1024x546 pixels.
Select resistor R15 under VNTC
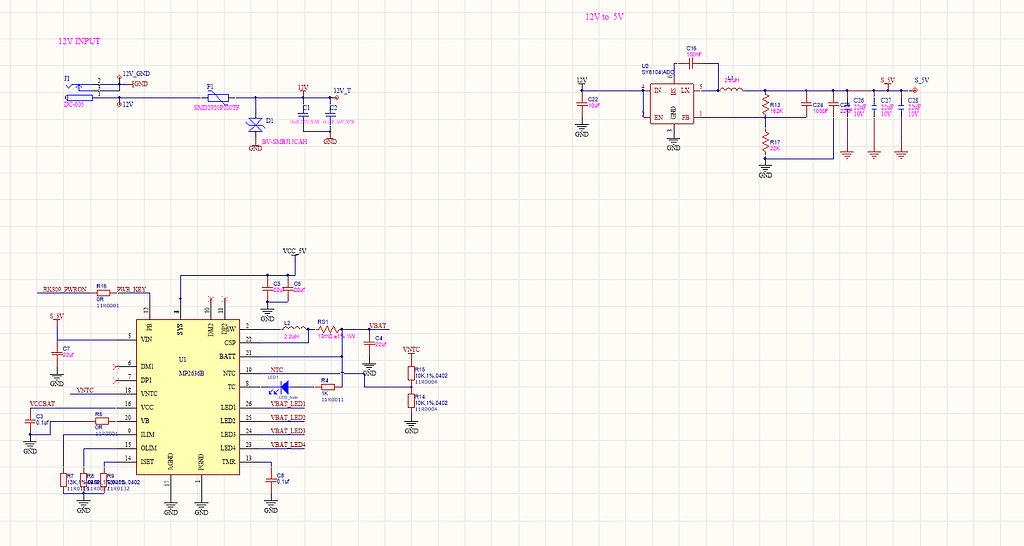[x=410, y=373]
